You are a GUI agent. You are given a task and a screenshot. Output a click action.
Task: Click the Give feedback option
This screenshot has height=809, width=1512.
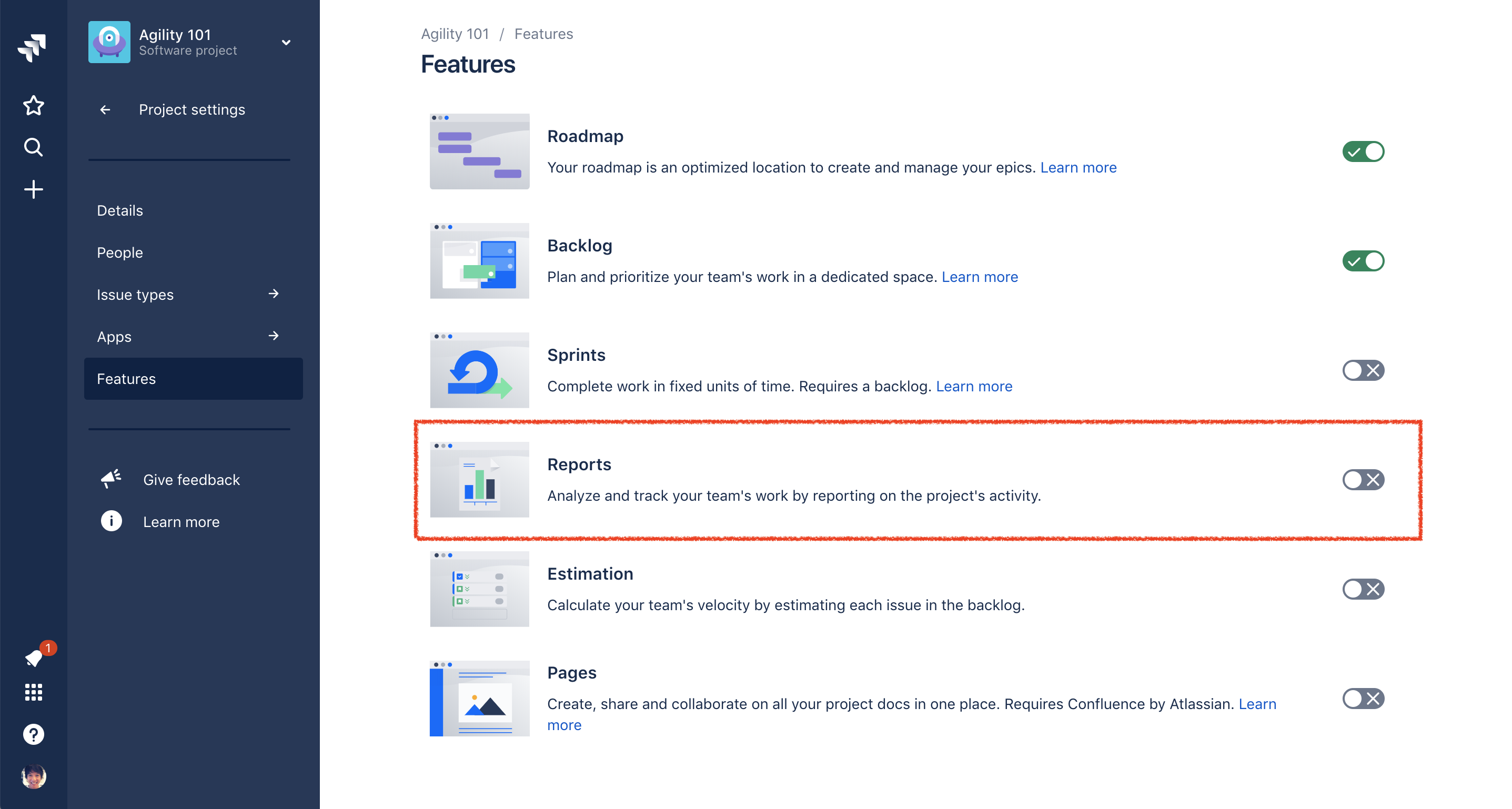point(191,479)
